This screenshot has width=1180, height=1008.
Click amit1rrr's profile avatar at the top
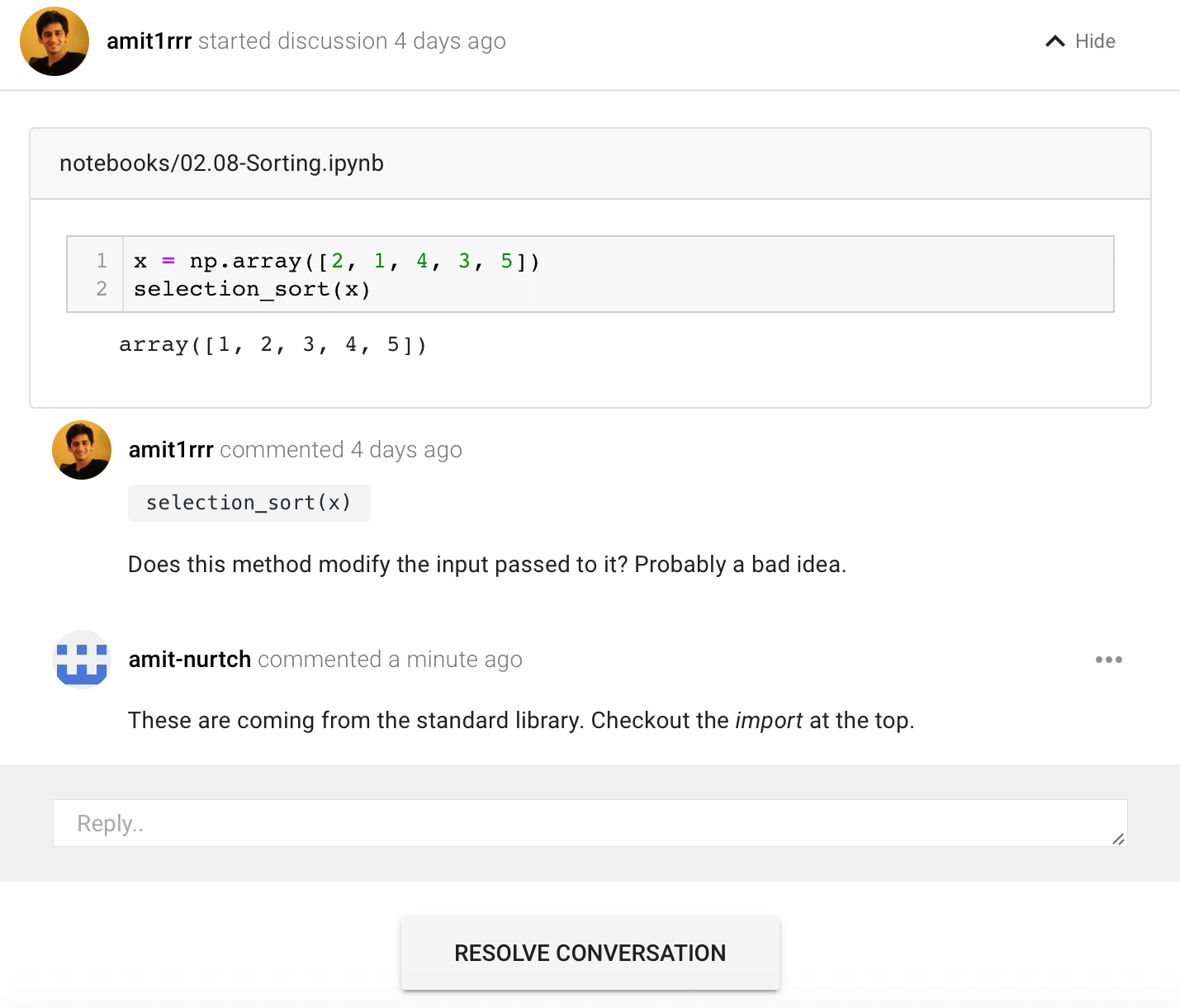(x=54, y=40)
